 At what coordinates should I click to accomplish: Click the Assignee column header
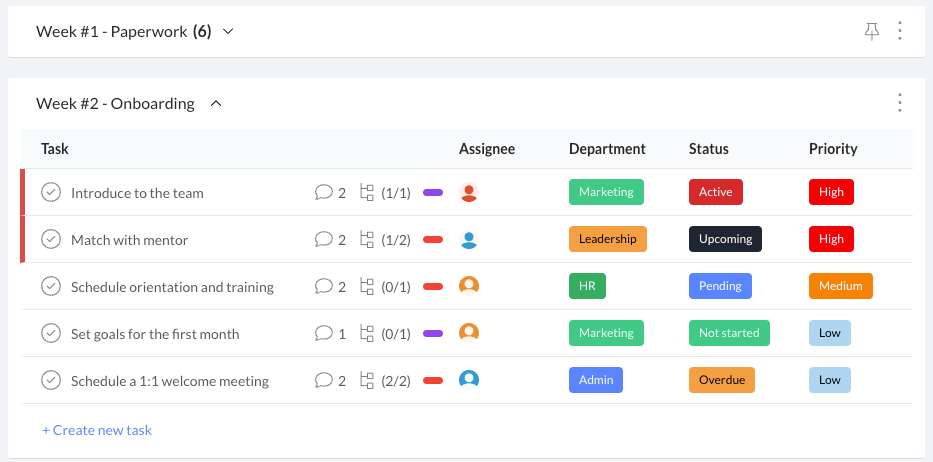pos(487,149)
